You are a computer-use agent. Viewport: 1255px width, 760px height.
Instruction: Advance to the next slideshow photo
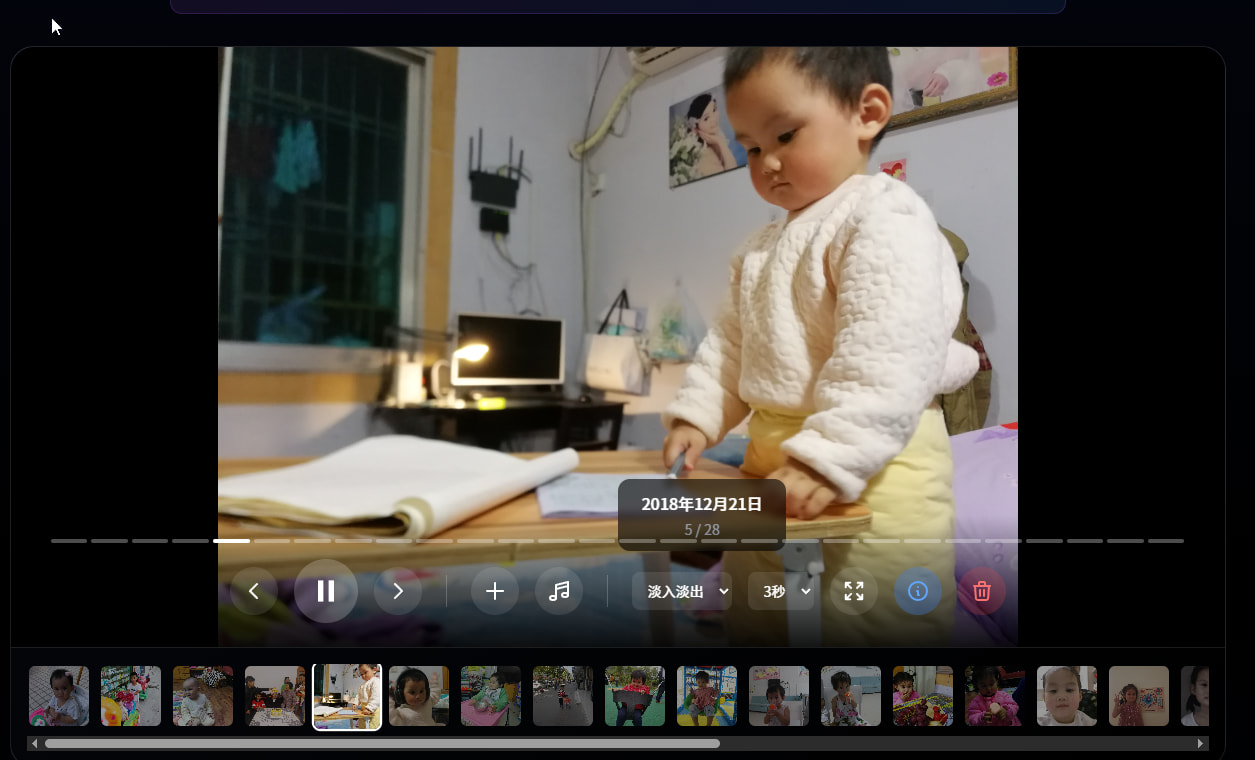click(x=398, y=591)
